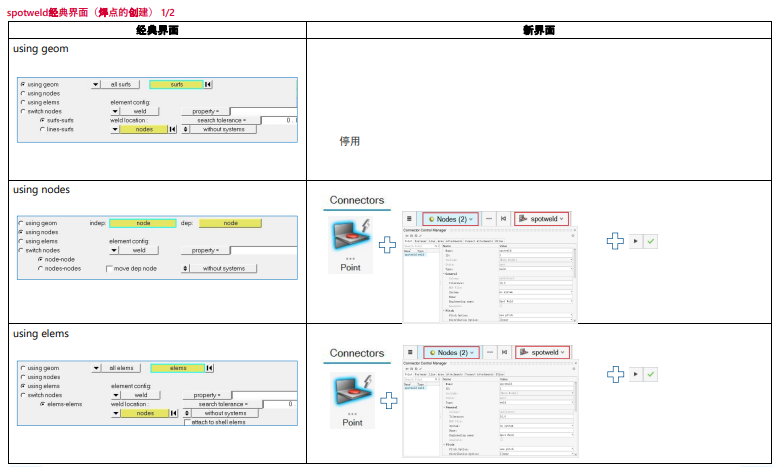Click the reset icon next to the elems collector
Viewport: 776px width, 467px height.
(208, 368)
